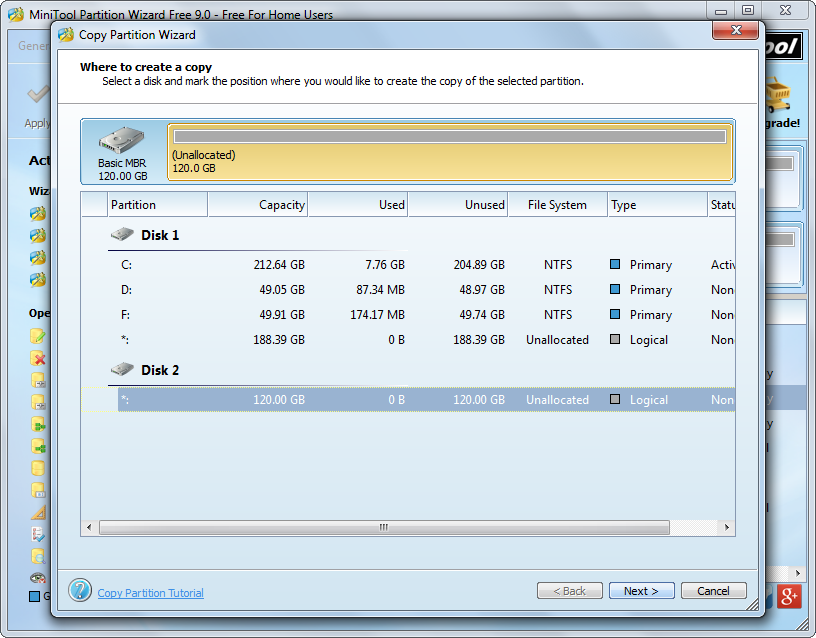Screen dimensions: 816x638
Task: Click the magnifier explore partition icon in sidebar
Action: pyautogui.click(x=38, y=556)
